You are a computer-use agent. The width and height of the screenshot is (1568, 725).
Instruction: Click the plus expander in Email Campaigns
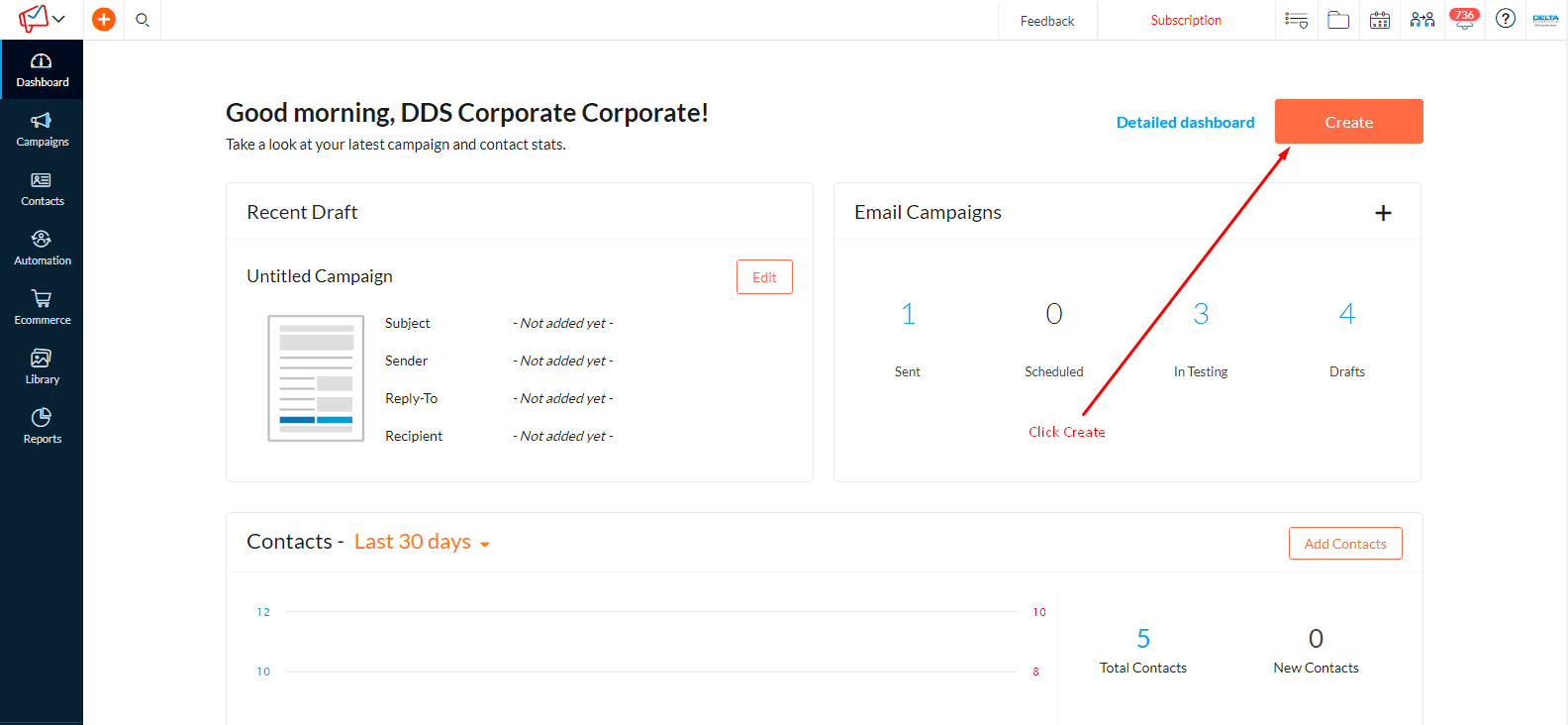tap(1383, 213)
